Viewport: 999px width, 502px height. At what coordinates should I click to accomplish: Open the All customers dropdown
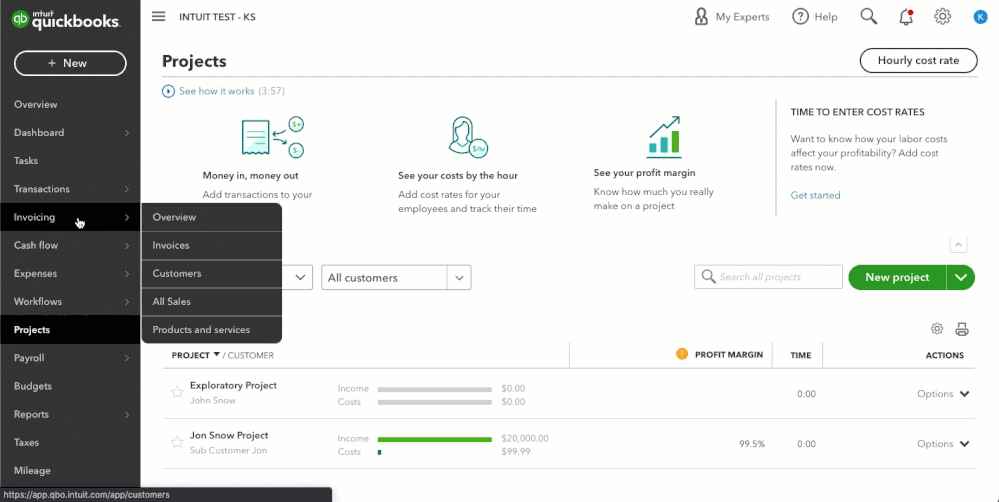coord(396,278)
